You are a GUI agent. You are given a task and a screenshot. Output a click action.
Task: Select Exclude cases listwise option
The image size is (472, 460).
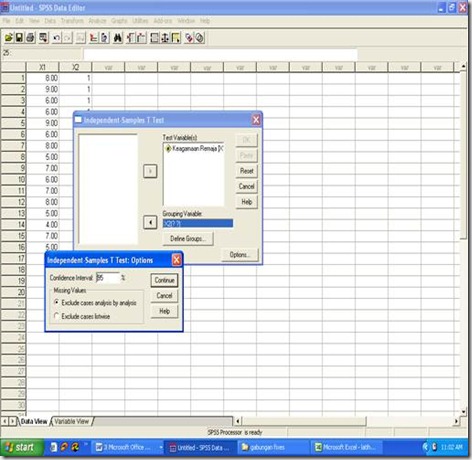82,316
